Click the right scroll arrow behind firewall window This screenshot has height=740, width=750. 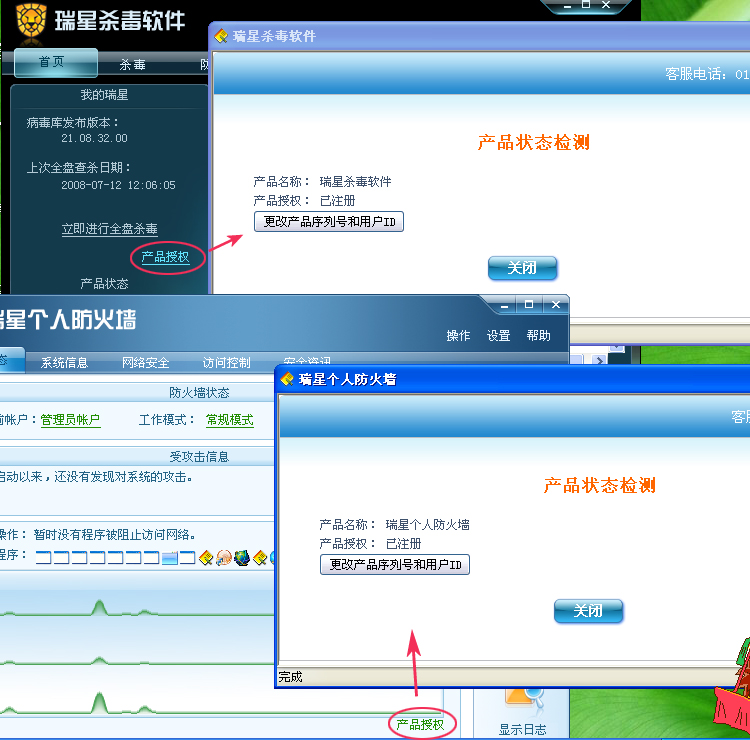click(x=599, y=360)
